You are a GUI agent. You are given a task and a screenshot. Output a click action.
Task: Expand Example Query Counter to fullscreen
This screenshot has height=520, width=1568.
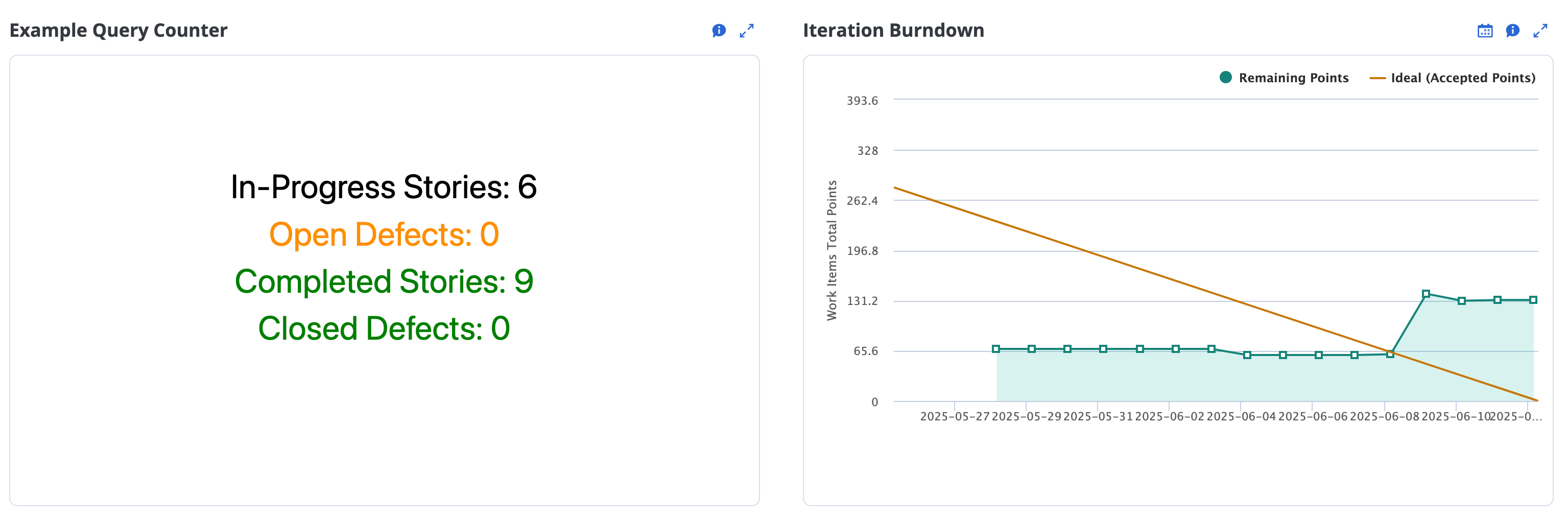(746, 31)
